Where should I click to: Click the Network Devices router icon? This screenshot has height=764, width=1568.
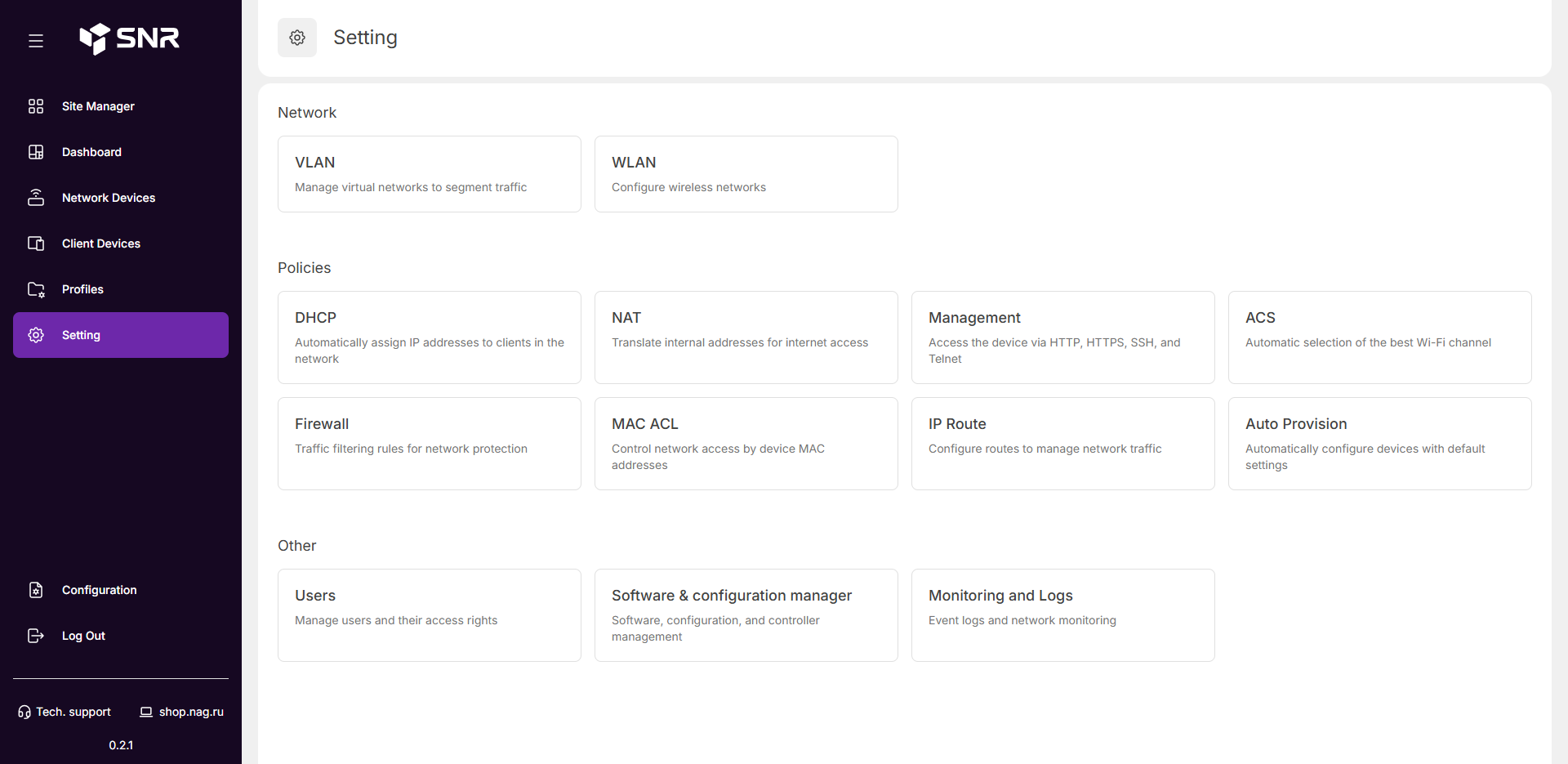pyautogui.click(x=36, y=198)
